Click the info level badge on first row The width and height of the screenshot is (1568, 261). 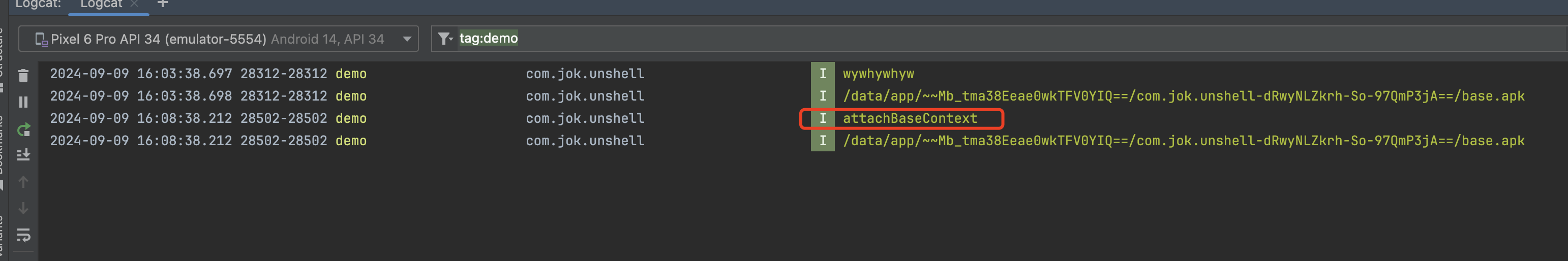(822, 74)
